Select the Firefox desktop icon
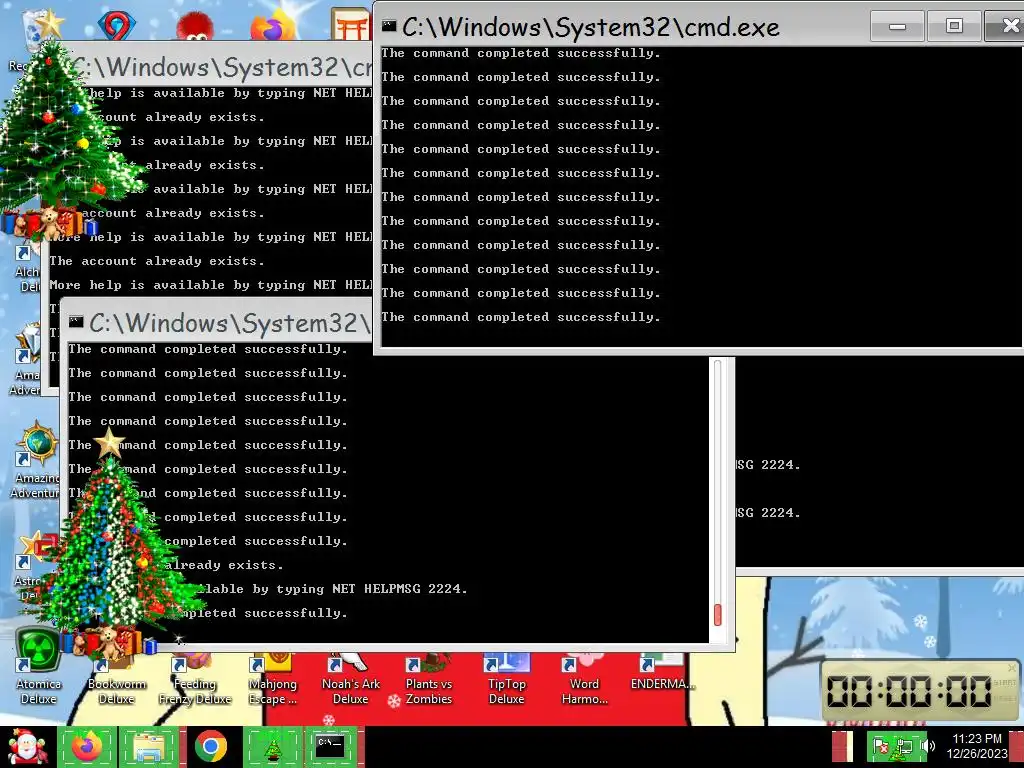The image size is (1024, 768). pos(273,25)
